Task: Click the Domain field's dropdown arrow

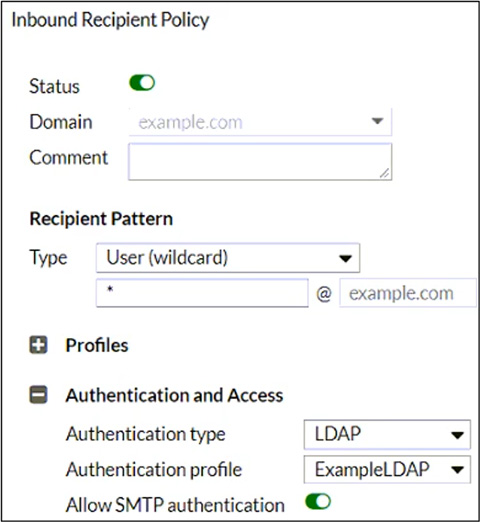Action: [377, 121]
